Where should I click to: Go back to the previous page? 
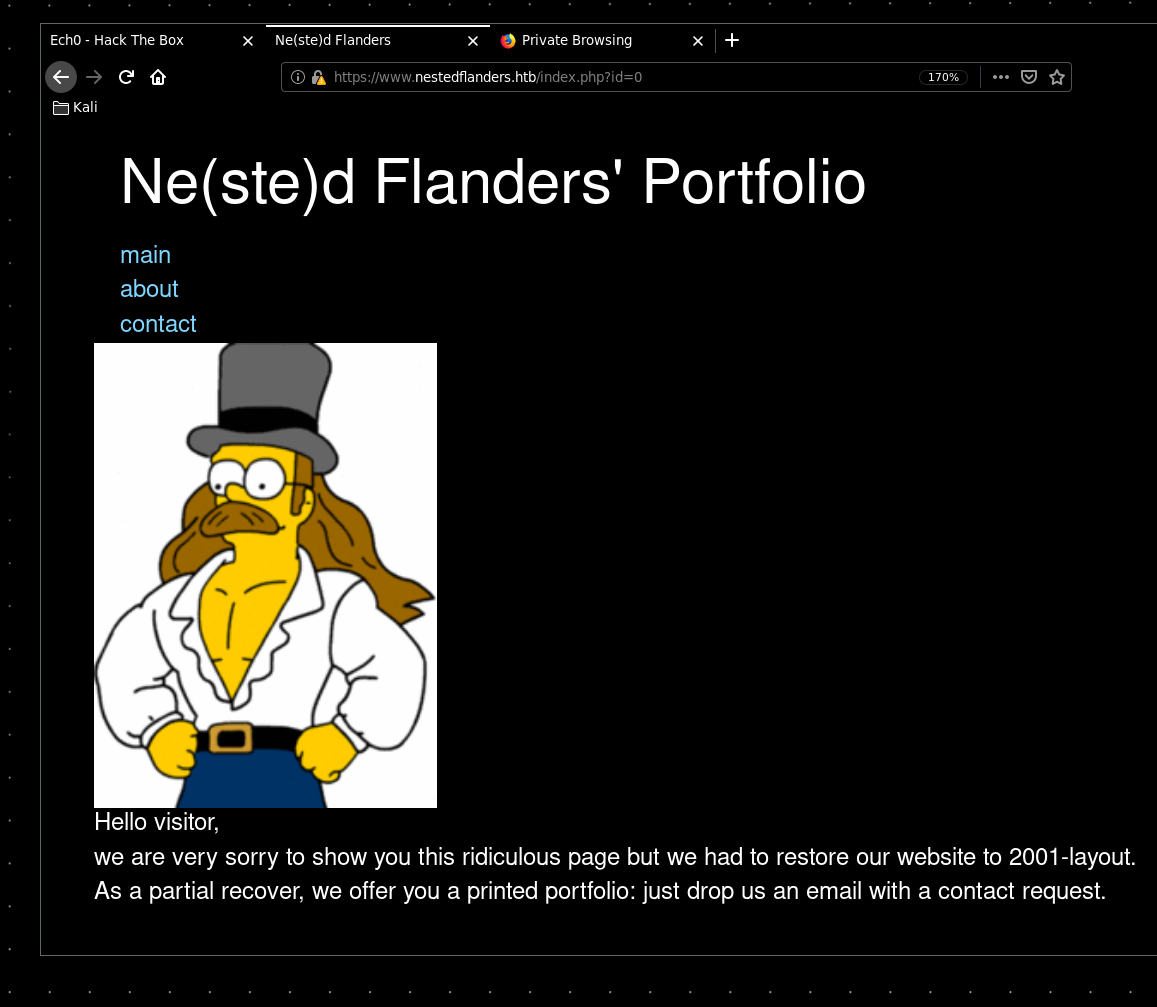pos(61,77)
